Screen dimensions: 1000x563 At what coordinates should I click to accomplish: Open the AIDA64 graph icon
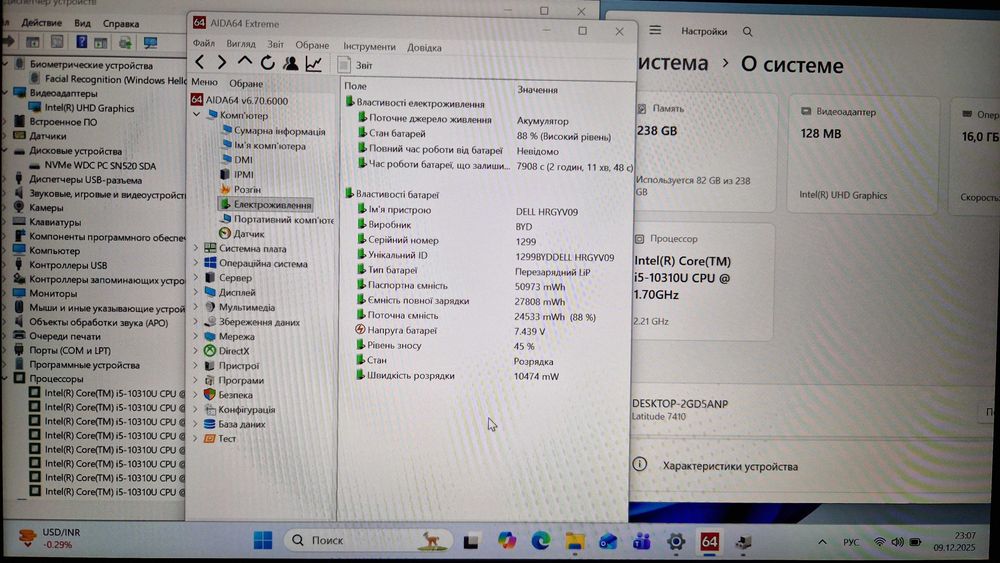click(x=314, y=64)
